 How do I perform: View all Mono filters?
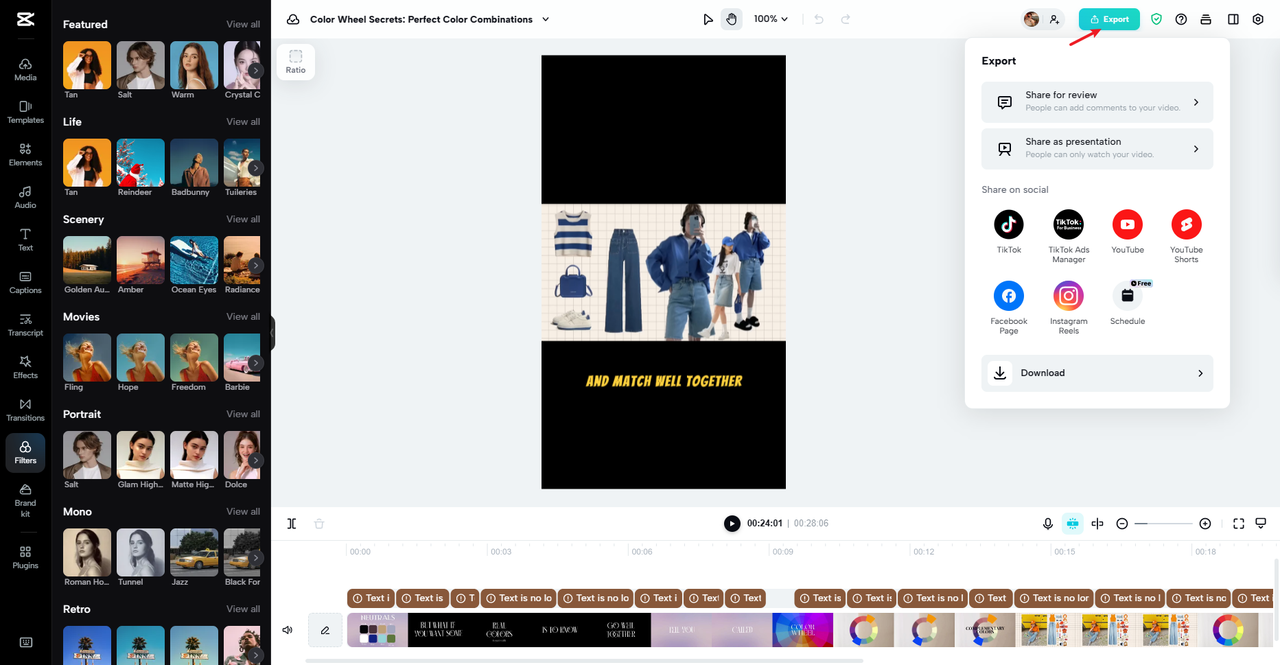(243, 512)
